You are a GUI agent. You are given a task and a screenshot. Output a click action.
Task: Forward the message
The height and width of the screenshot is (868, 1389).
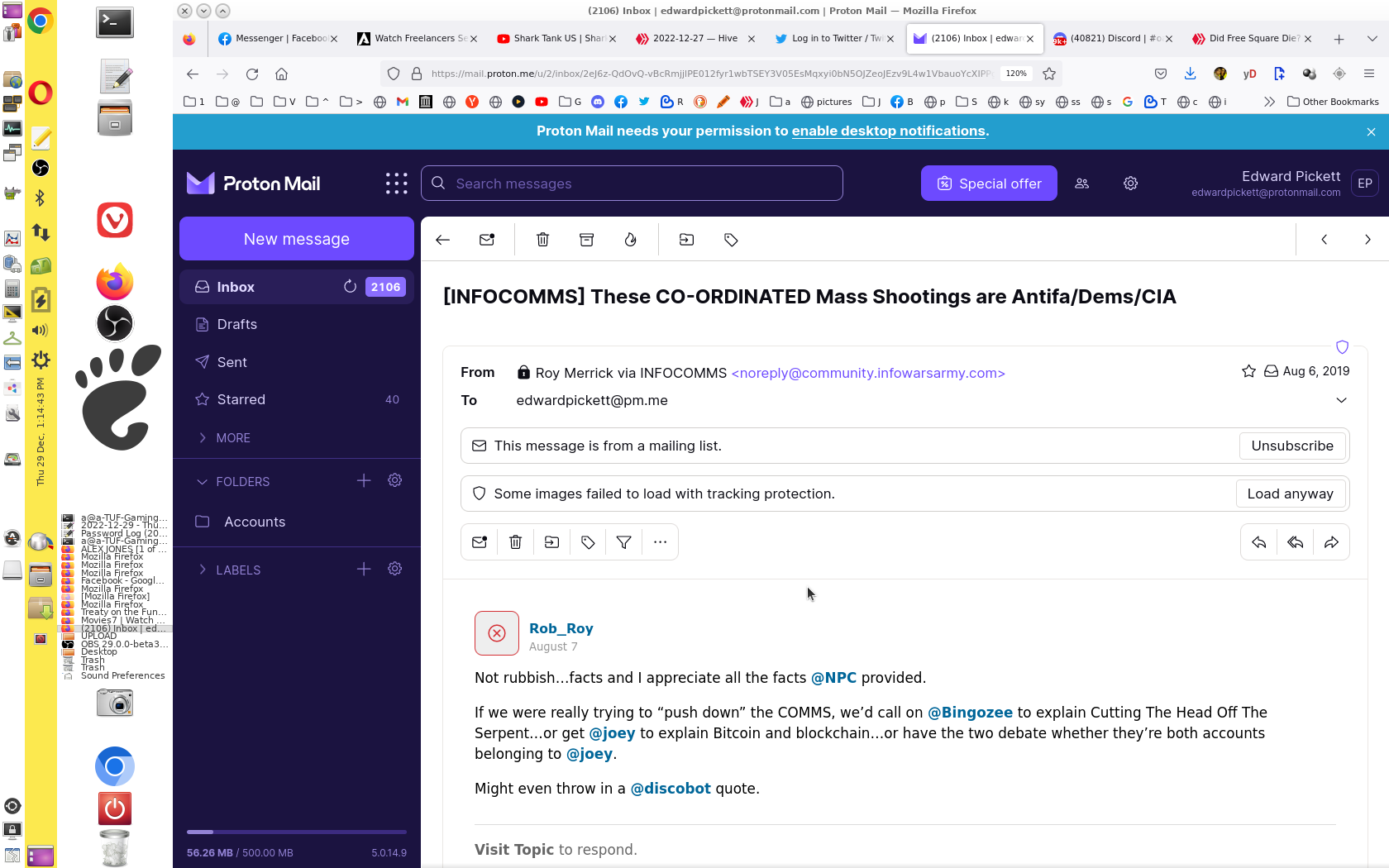tap(1331, 542)
